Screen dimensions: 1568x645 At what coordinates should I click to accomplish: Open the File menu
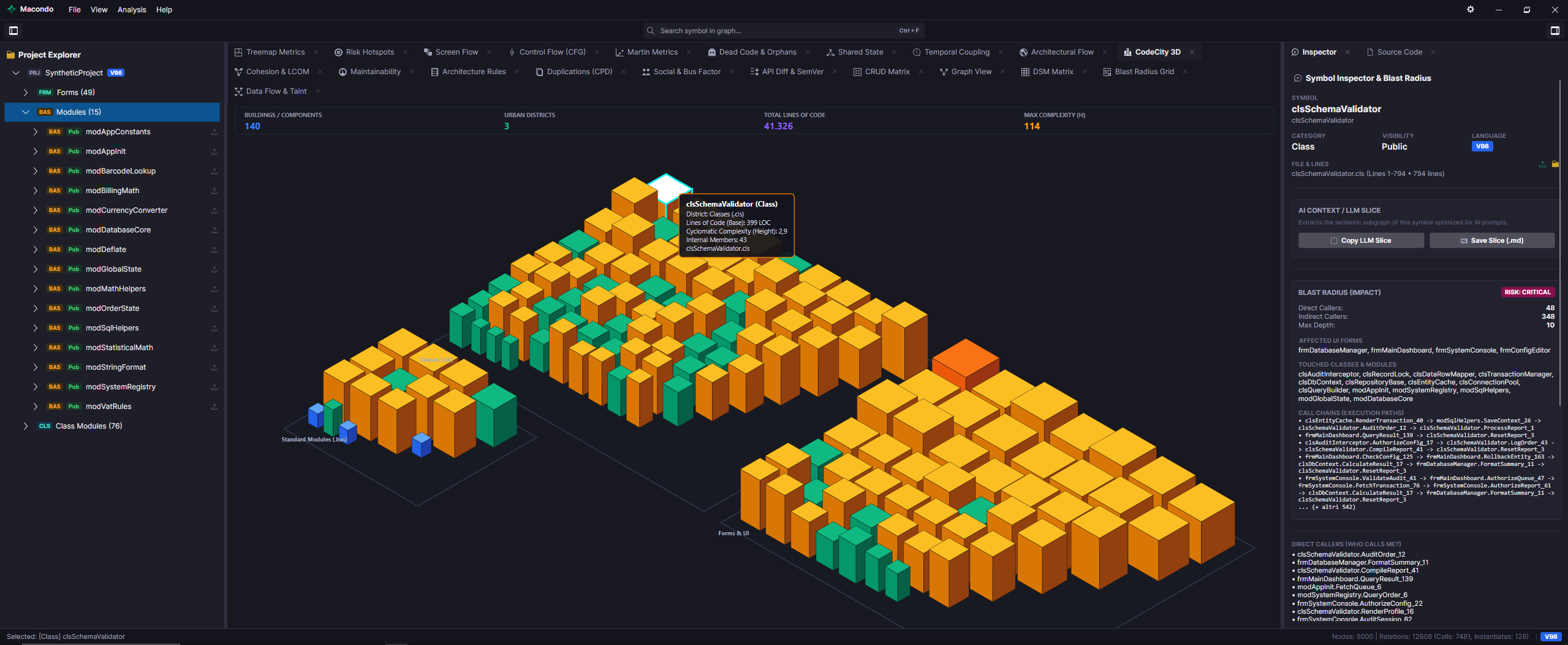pos(75,10)
